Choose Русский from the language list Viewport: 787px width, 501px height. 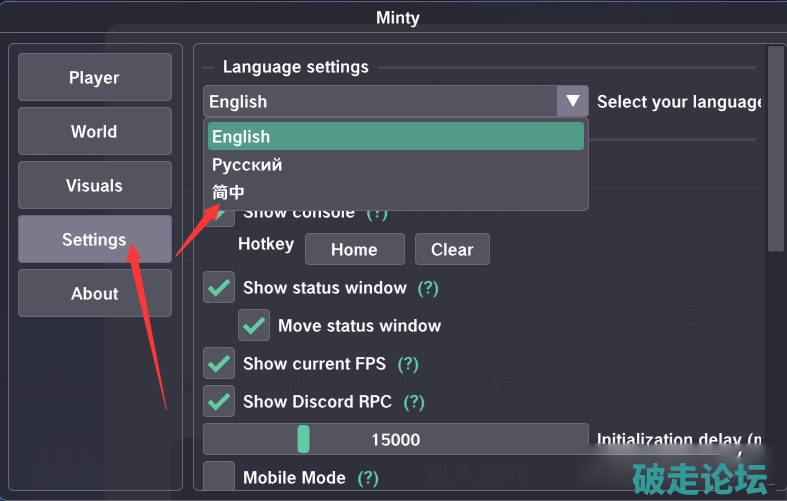(396, 164)
